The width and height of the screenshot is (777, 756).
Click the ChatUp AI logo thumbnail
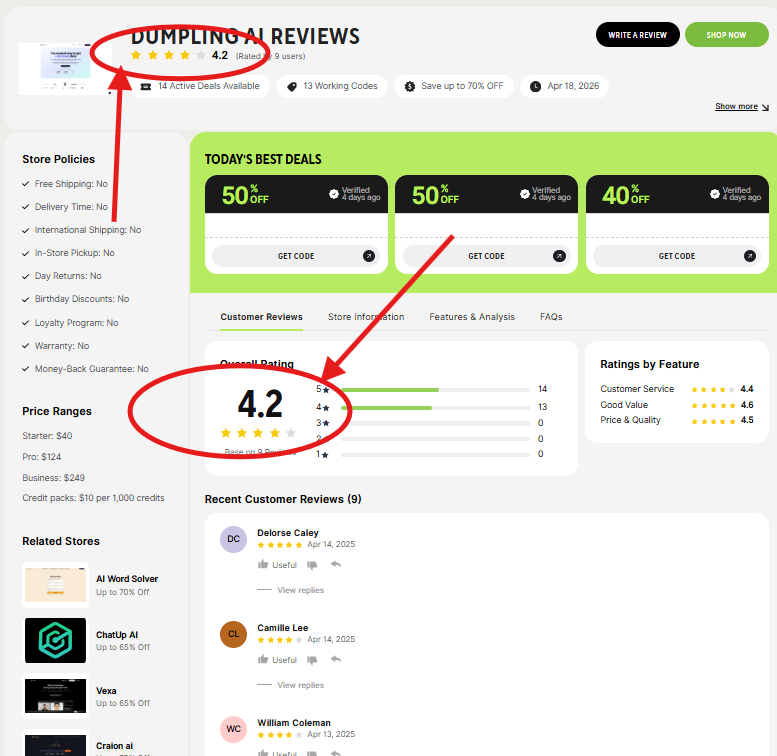coord(56,641)
